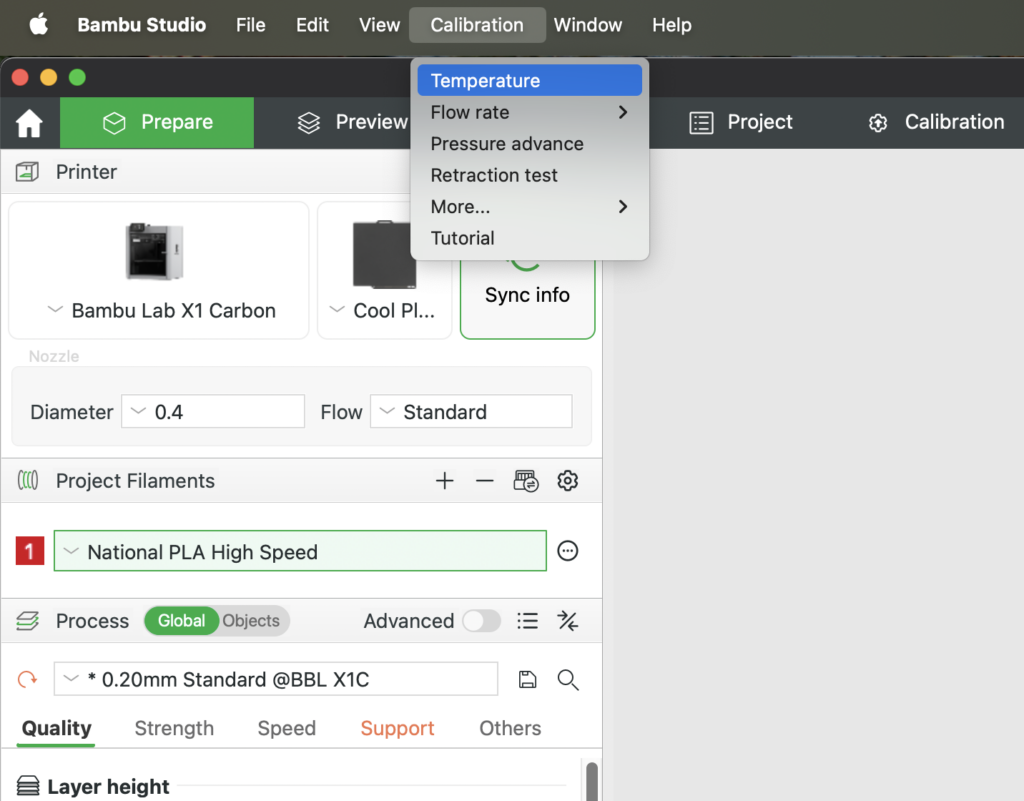Switch process scope to Global

coord(182,621)
